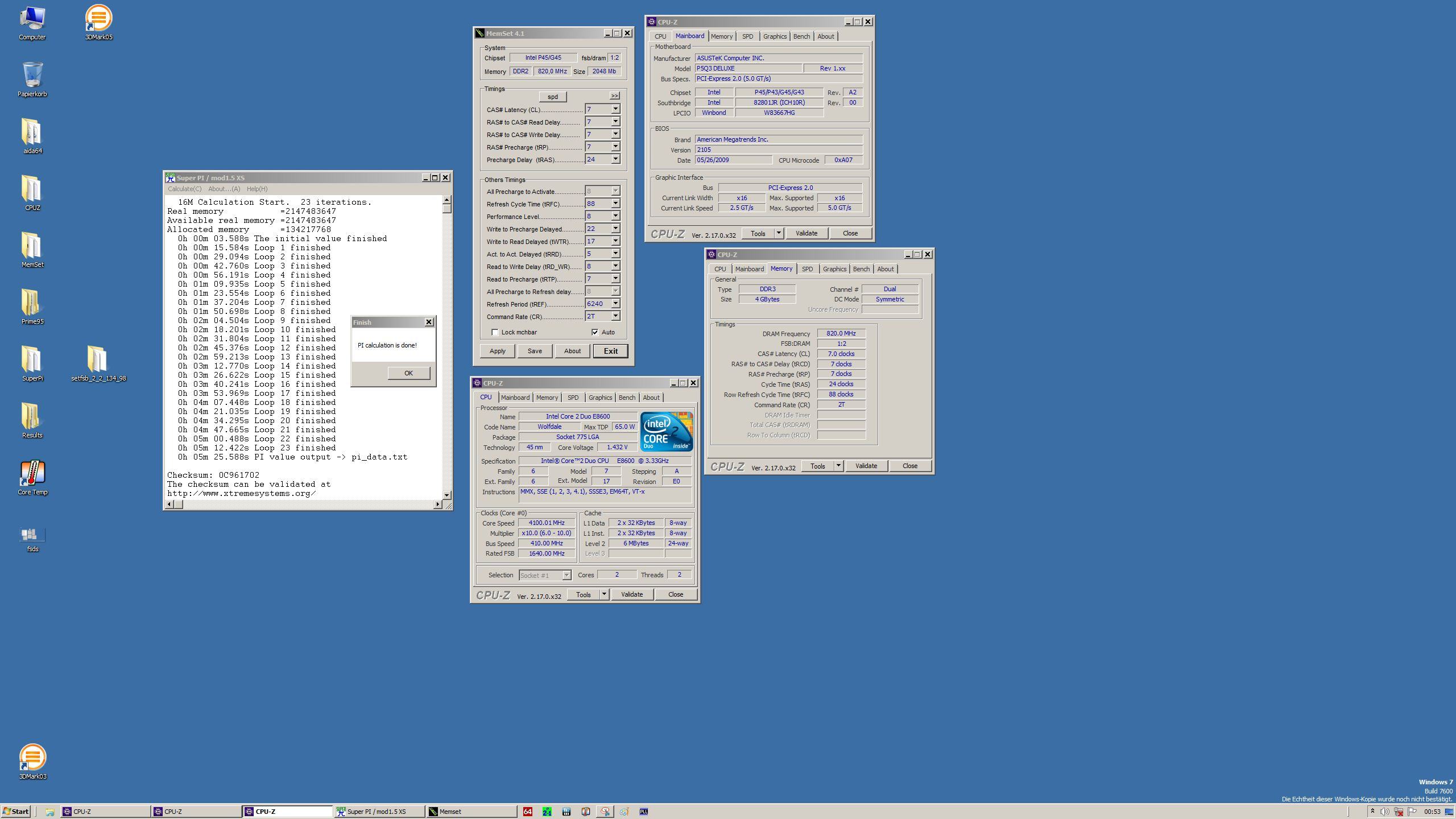Viewport: 1456px width, 819px height.
Task: Switch to the SPD tab in the CPU-Z Memory window
Action: (807, 270)
